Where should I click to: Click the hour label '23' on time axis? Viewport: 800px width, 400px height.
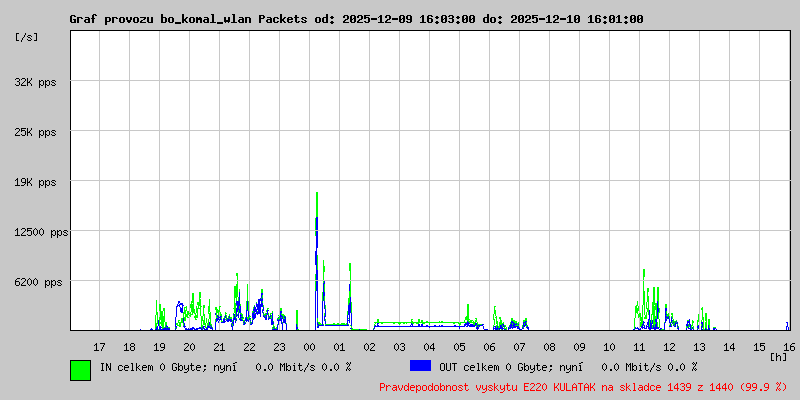[279, 347]
